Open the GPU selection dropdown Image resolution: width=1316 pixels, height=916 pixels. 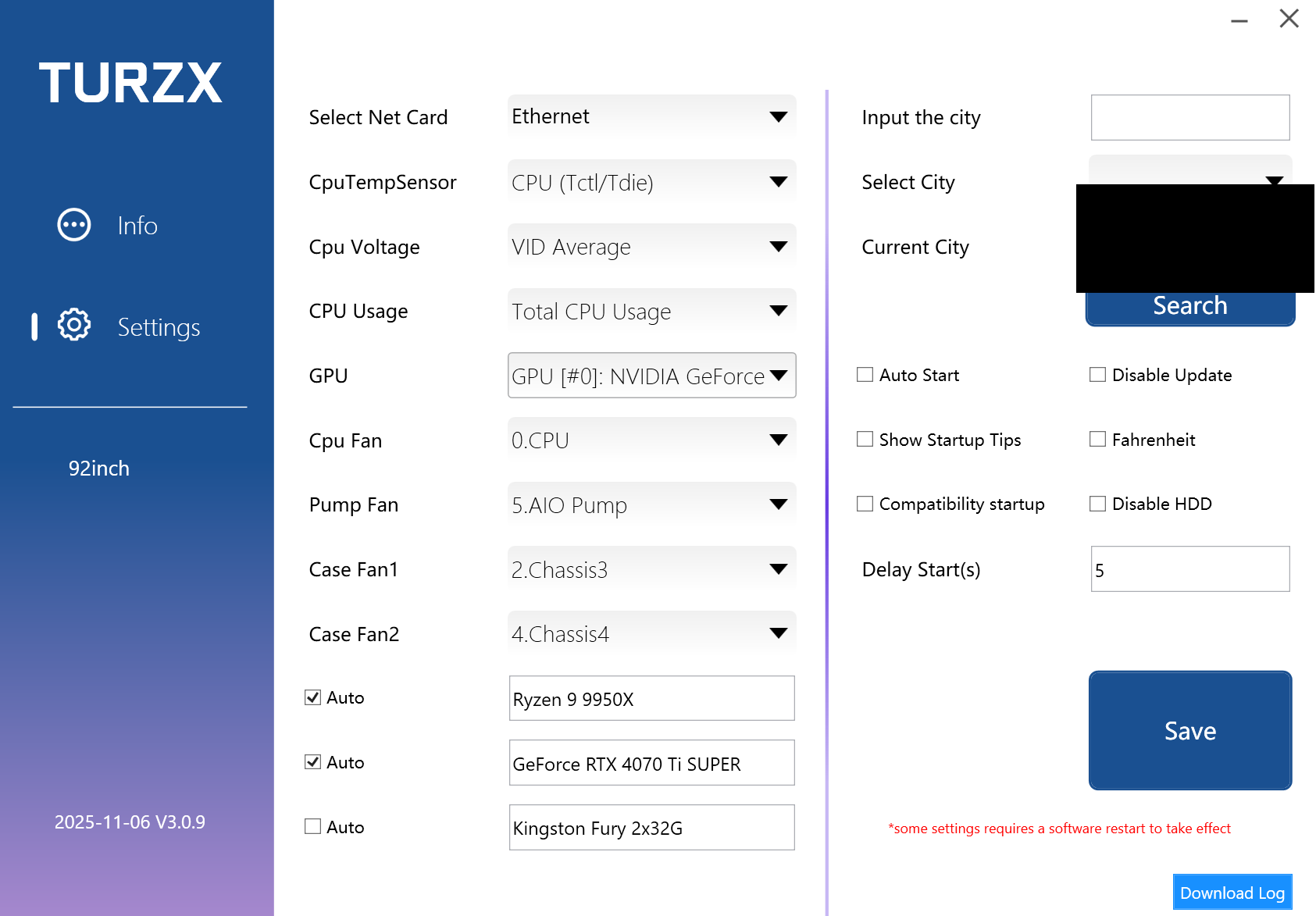click(651, 376)
